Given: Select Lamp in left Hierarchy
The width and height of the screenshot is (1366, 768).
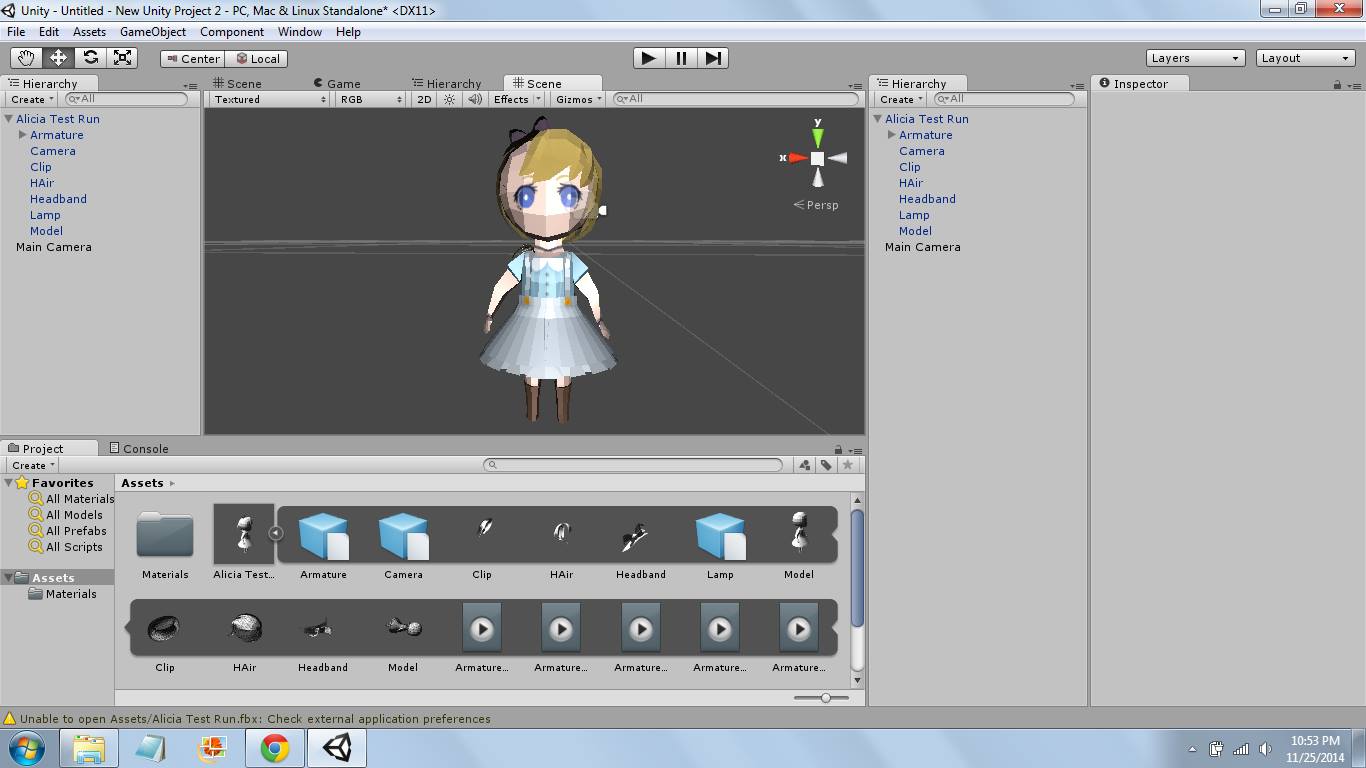Looking at the screenshot, I should point(45,215).
